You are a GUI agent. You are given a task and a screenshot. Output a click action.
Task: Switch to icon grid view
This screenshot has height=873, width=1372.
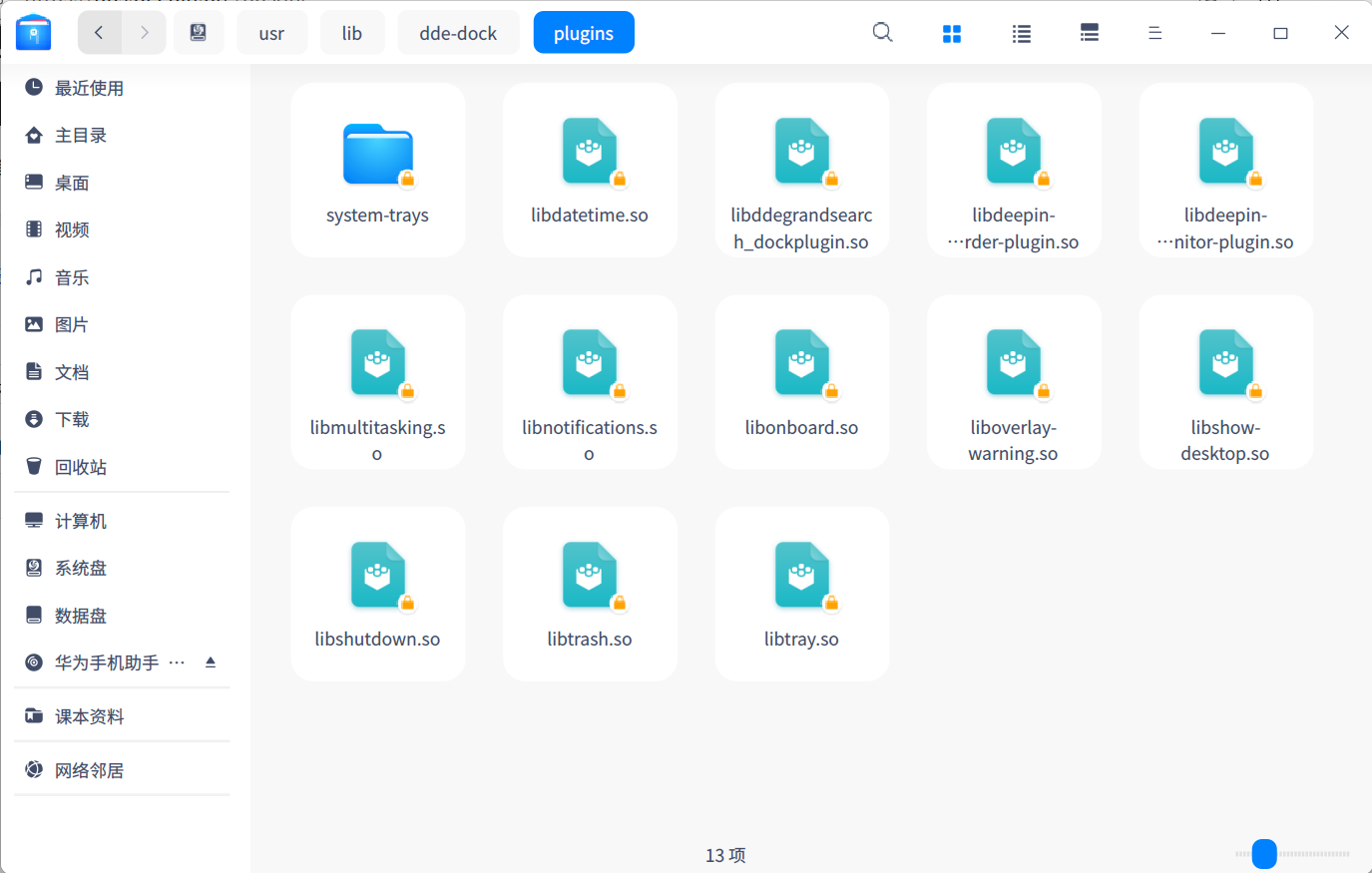[x=952, y=33]
